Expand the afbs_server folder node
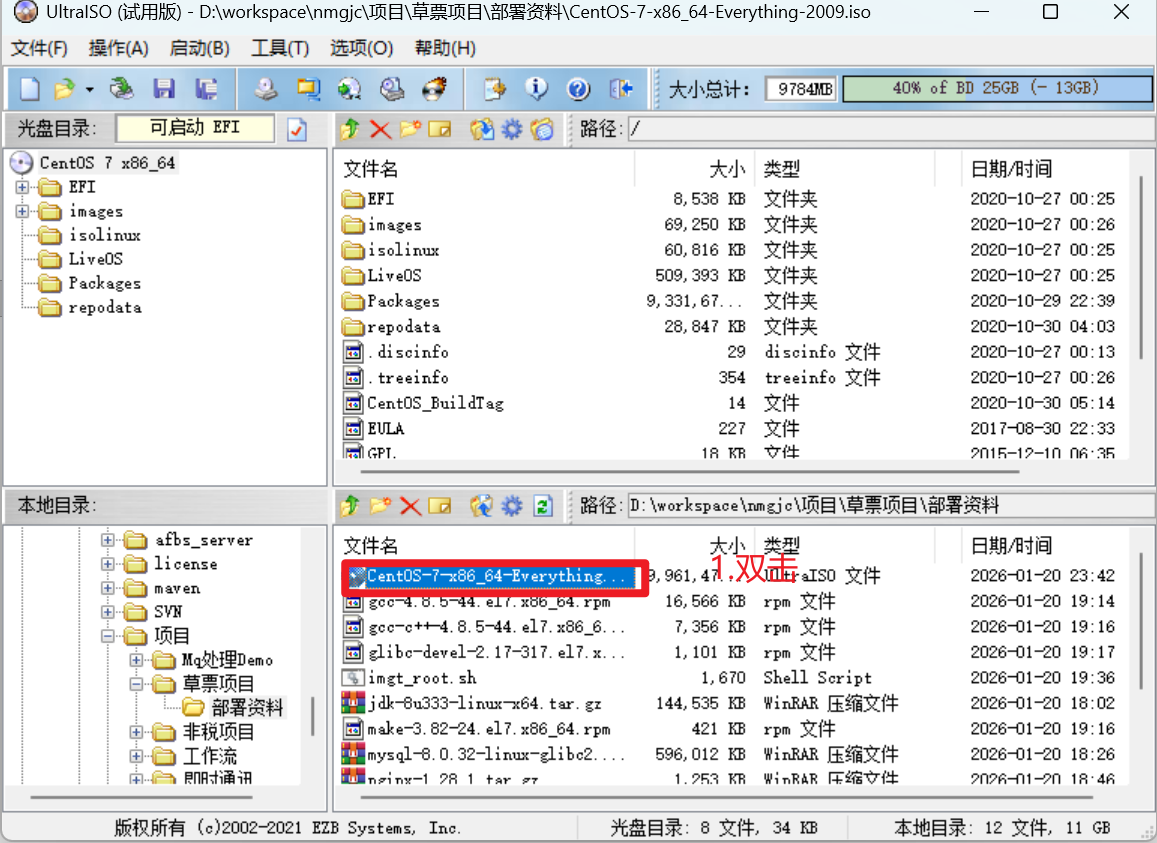 [x=108, y=540]
